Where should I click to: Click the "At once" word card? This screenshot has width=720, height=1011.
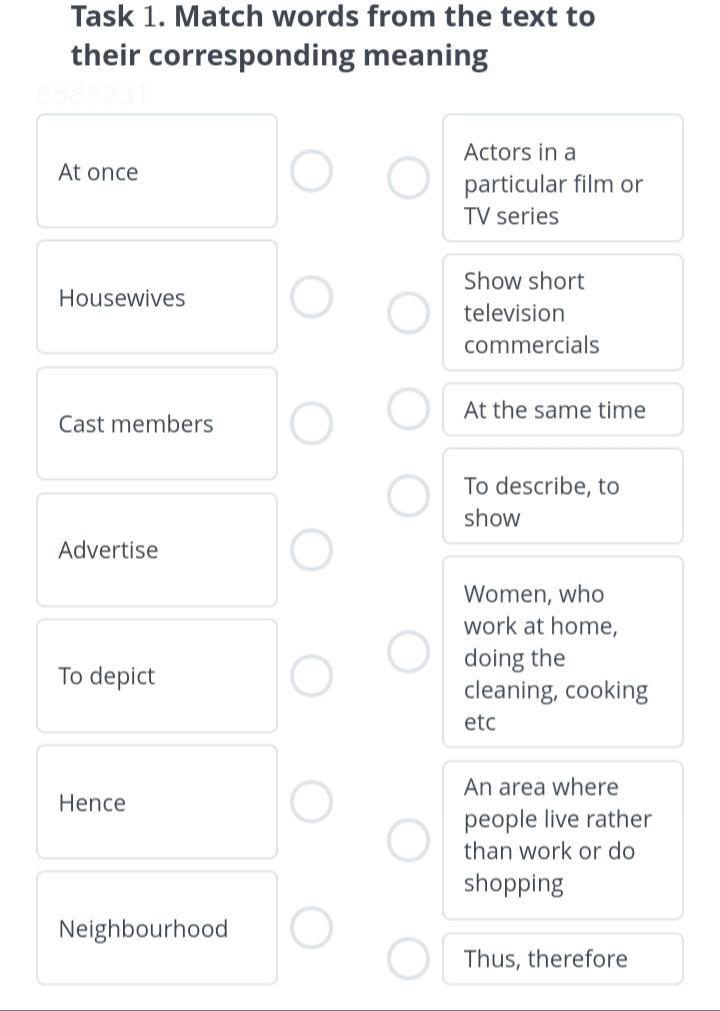pos(157,171)
